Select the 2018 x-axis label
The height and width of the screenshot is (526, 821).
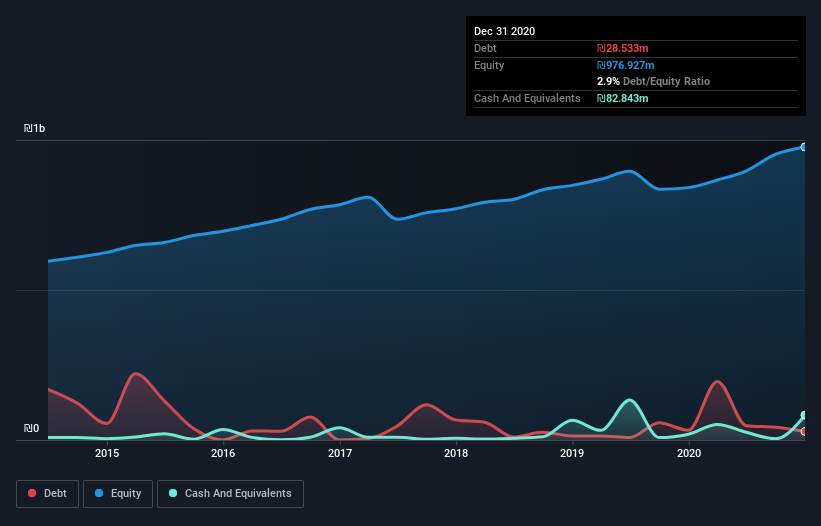click(x=456, y=453)
